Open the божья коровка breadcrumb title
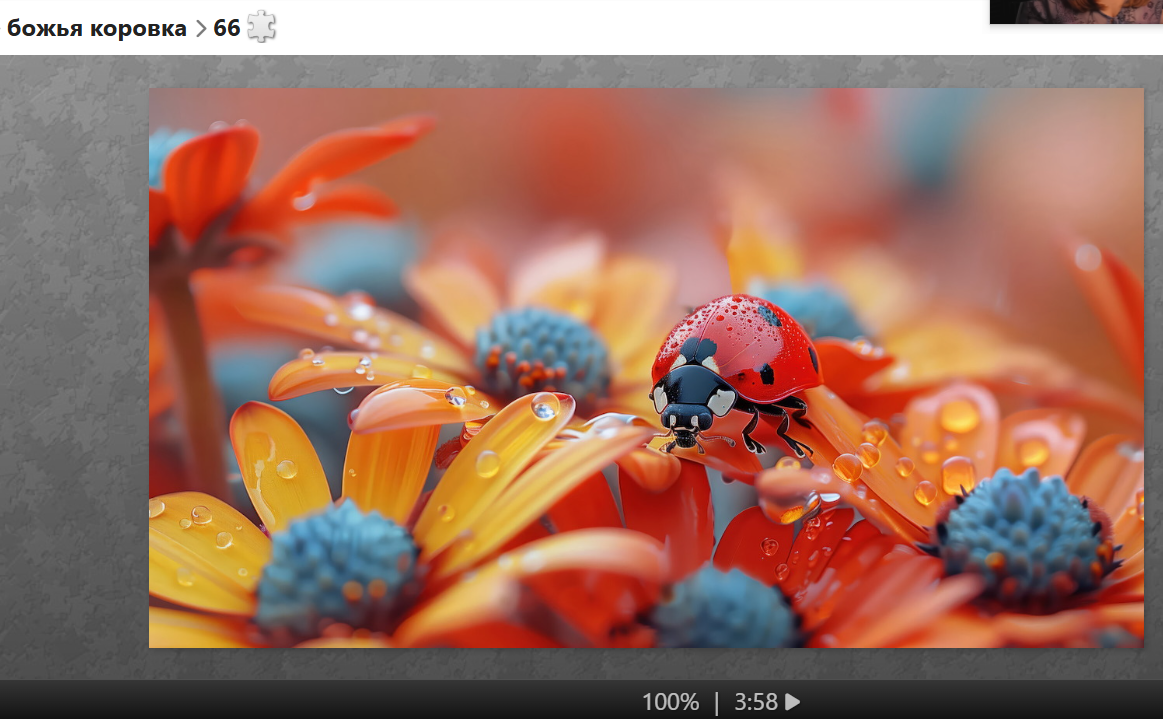 97,28
